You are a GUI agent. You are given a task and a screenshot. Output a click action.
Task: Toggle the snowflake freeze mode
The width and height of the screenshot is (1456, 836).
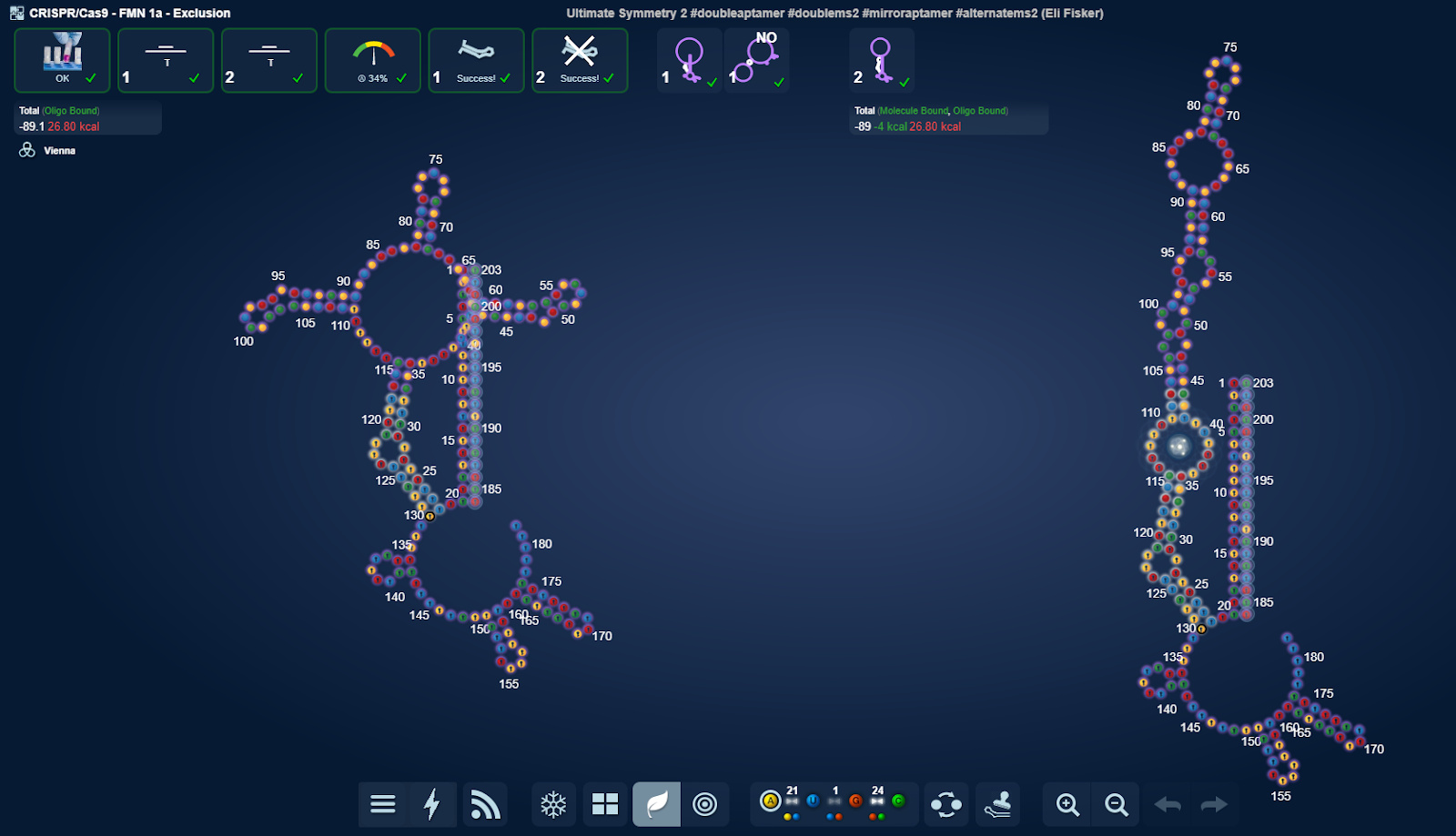tap(553, 804)
